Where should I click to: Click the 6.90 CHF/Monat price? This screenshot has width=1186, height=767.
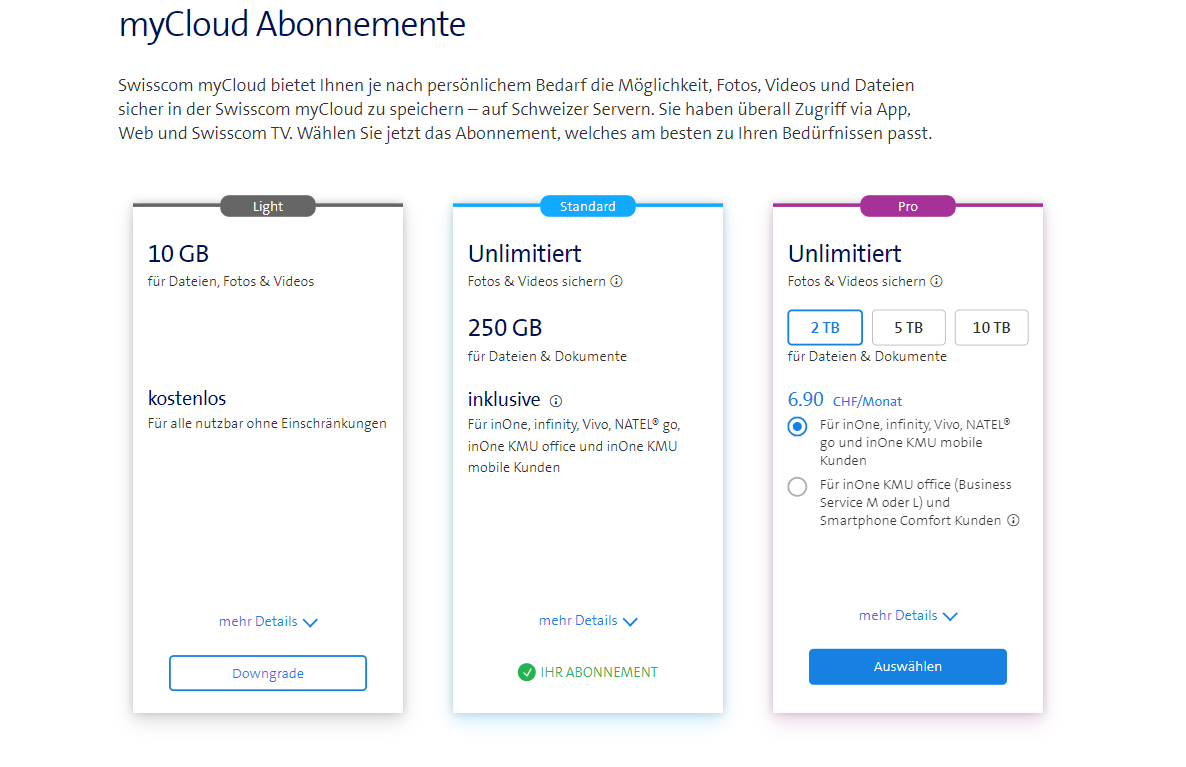click(x=845, y=400)
